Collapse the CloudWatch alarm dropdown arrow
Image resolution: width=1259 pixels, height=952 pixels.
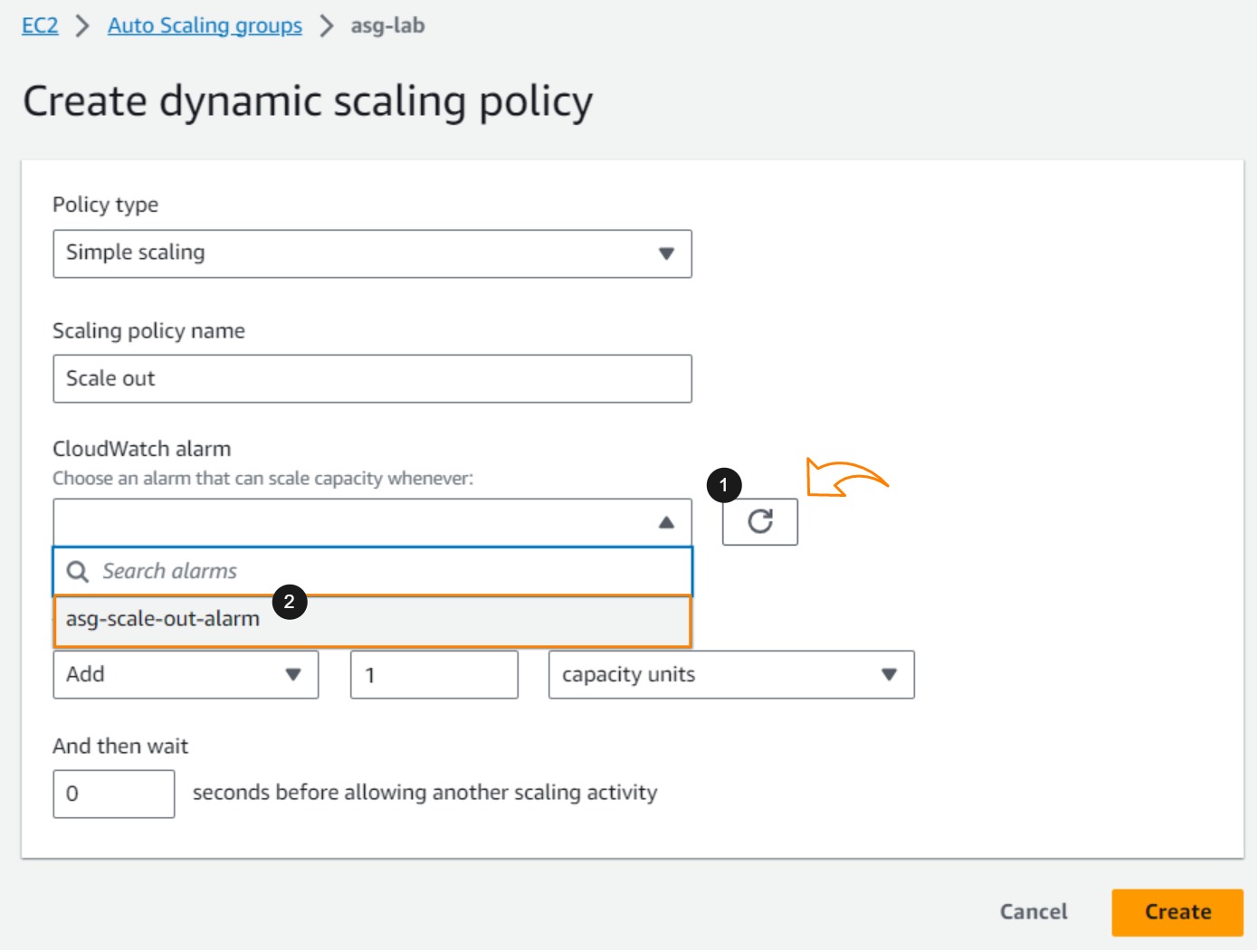(x=666, y=523)
